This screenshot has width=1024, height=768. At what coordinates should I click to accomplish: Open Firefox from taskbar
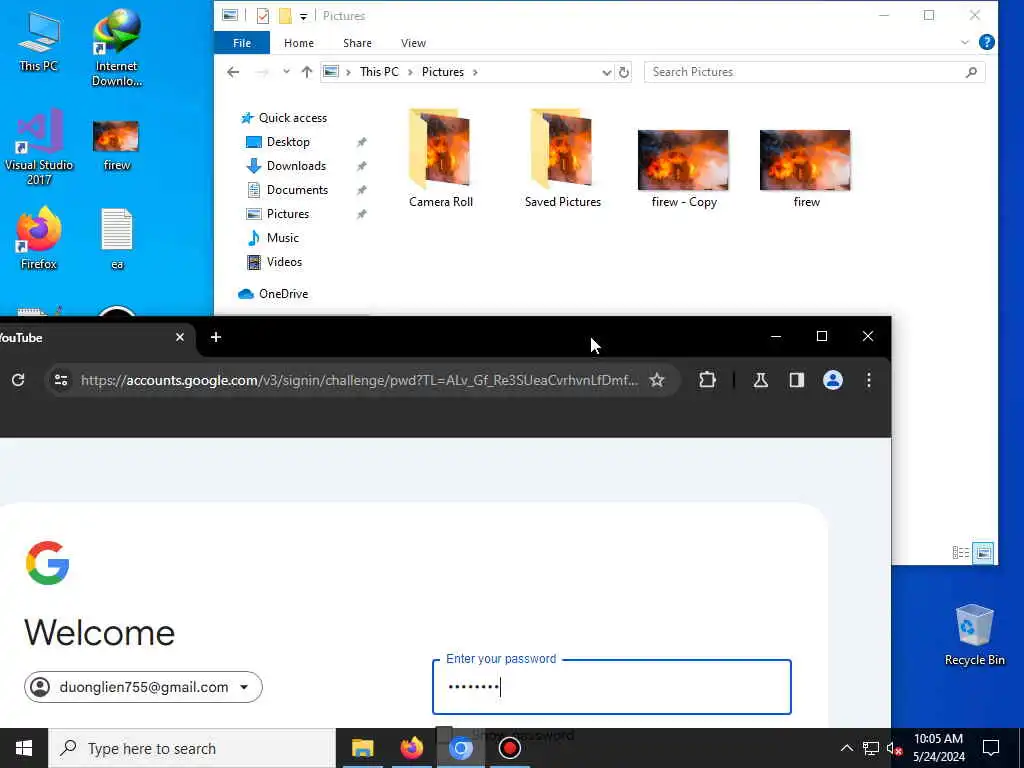click(x=411, y=748)
